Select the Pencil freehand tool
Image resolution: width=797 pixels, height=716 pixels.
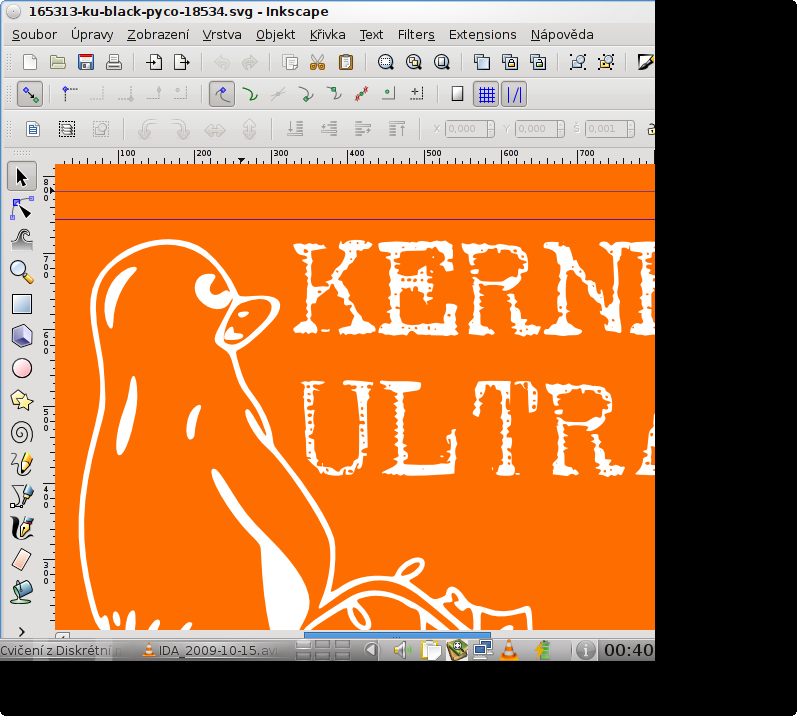coord(21,464)
